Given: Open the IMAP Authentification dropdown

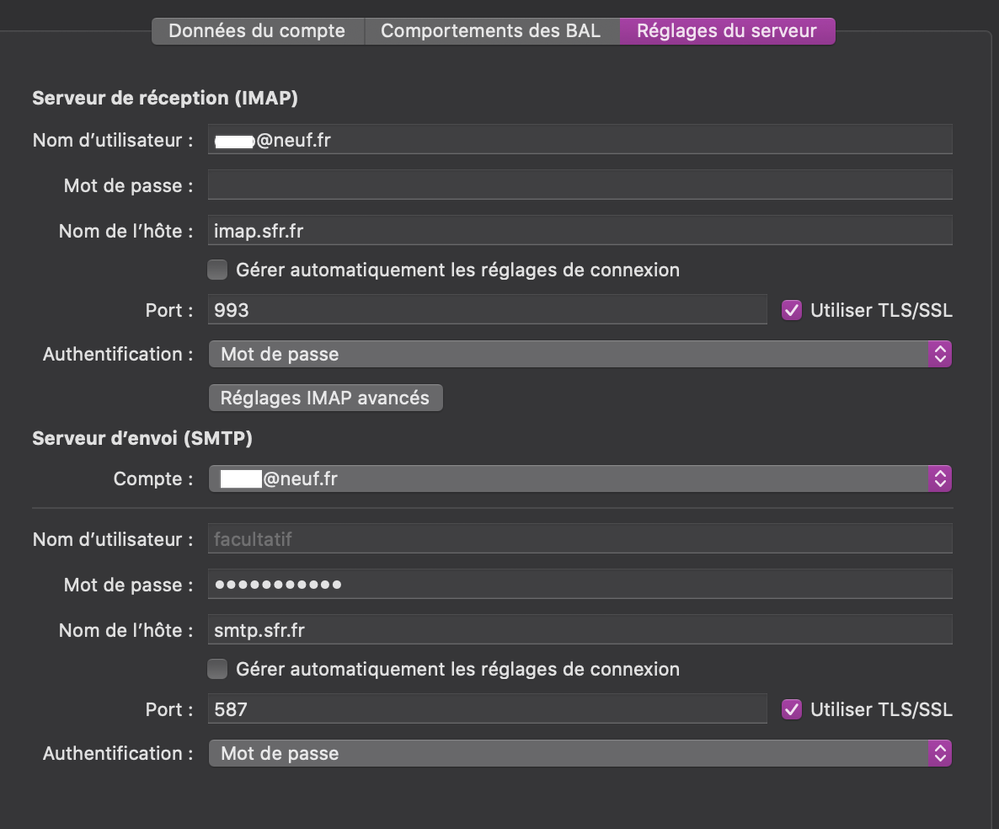Looking at the screenshot, I should (580, 353).
